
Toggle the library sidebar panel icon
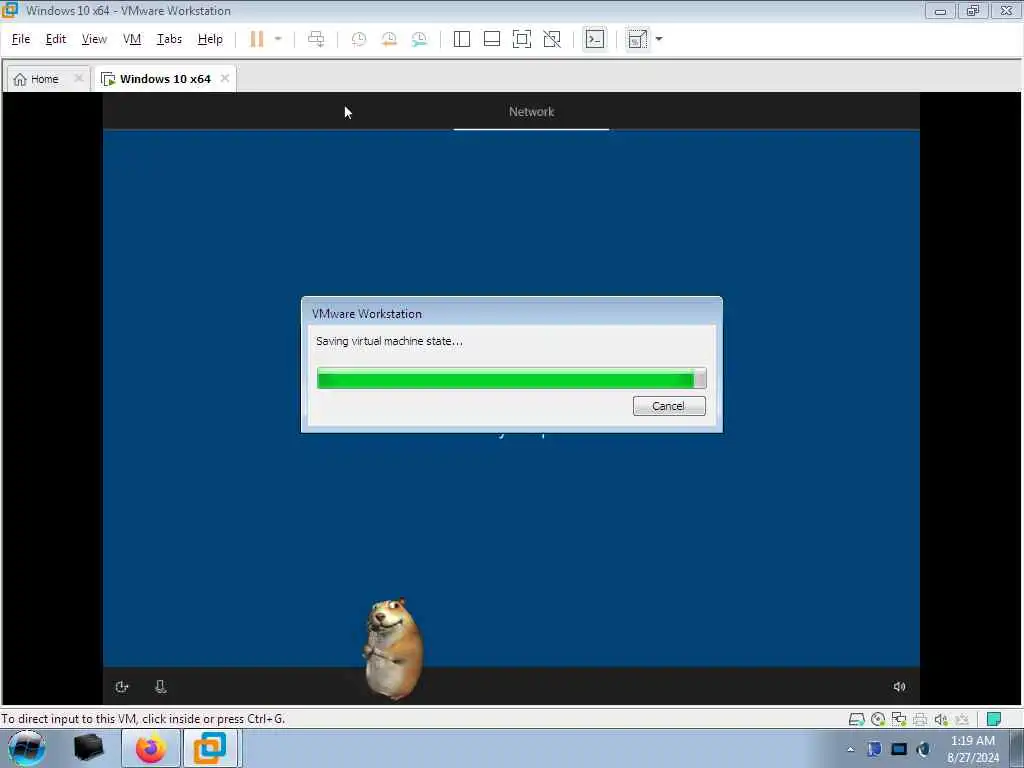tap(462, 39)
